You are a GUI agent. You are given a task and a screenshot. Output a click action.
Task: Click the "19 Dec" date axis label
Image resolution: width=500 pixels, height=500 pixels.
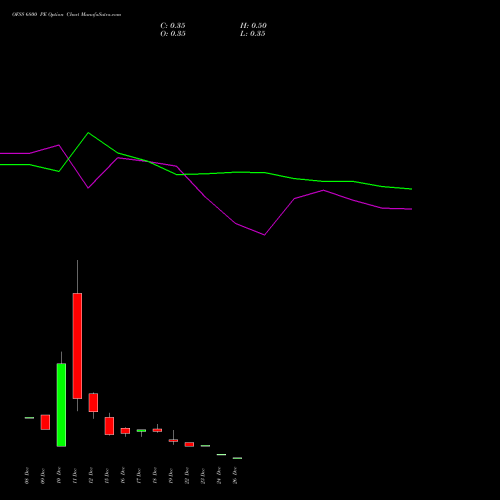pos(171,476)
